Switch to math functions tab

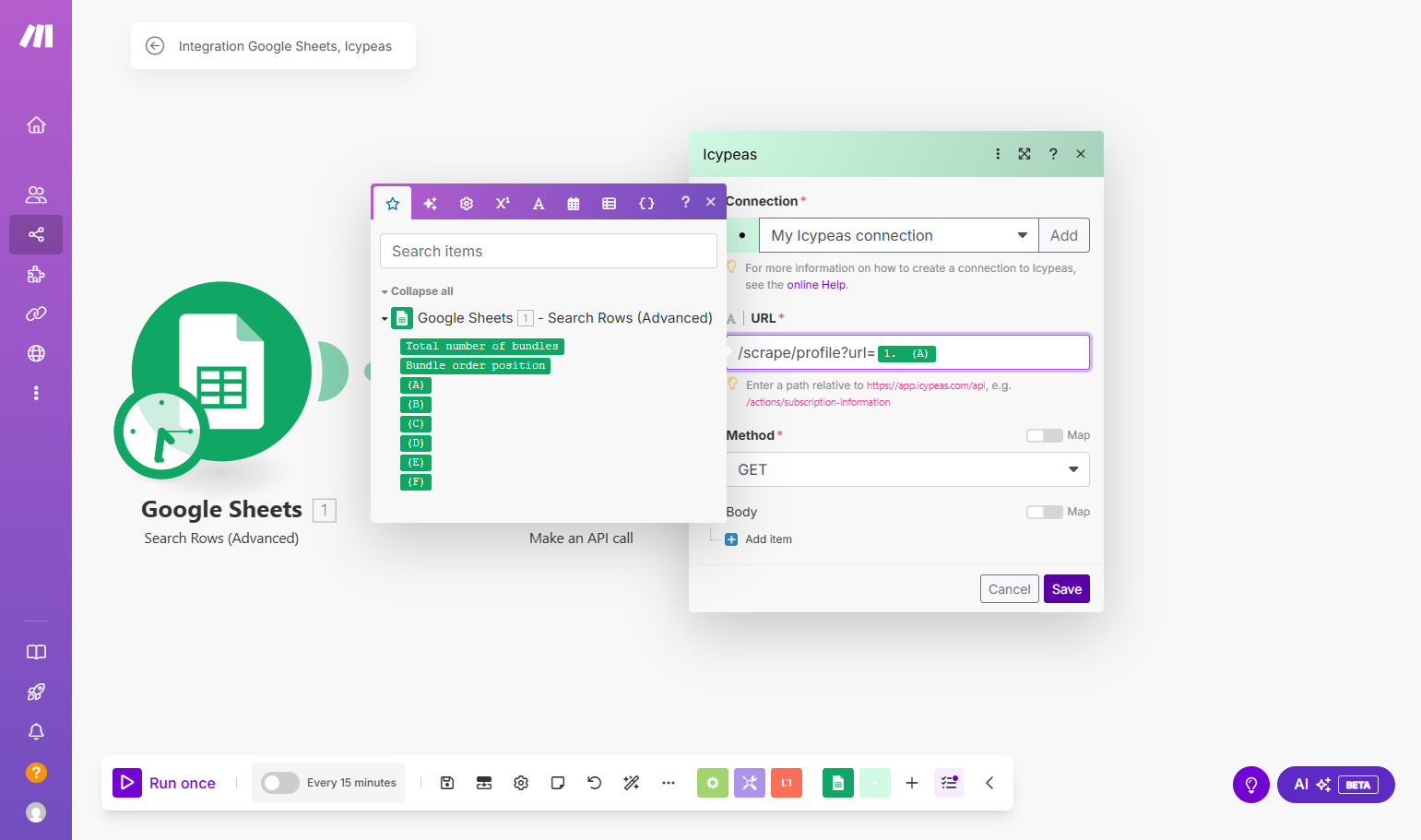click(503, 204)
